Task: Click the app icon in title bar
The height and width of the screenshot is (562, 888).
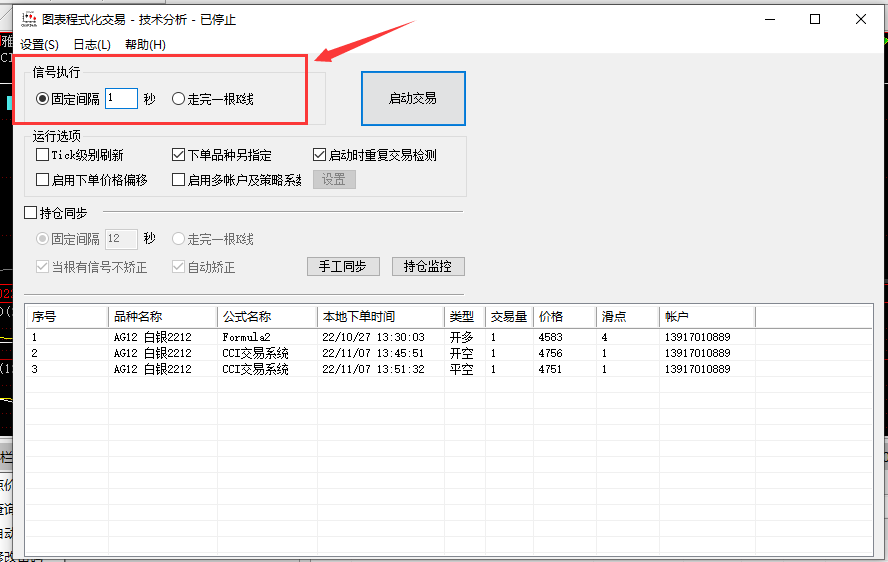Action: (28, 19)
